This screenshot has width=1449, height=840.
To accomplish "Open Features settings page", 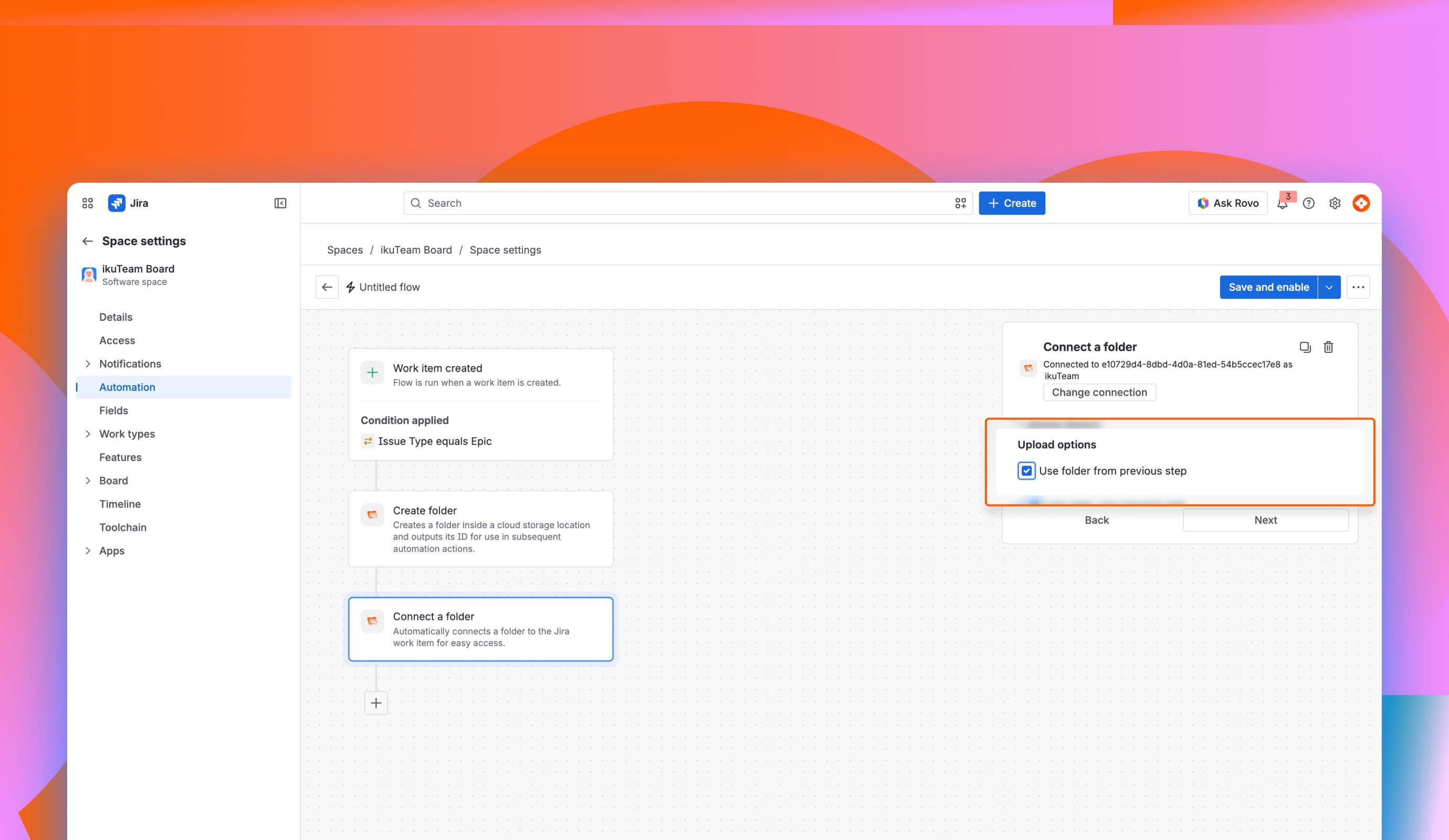I will pyautogui.click(x=120, y=457).
